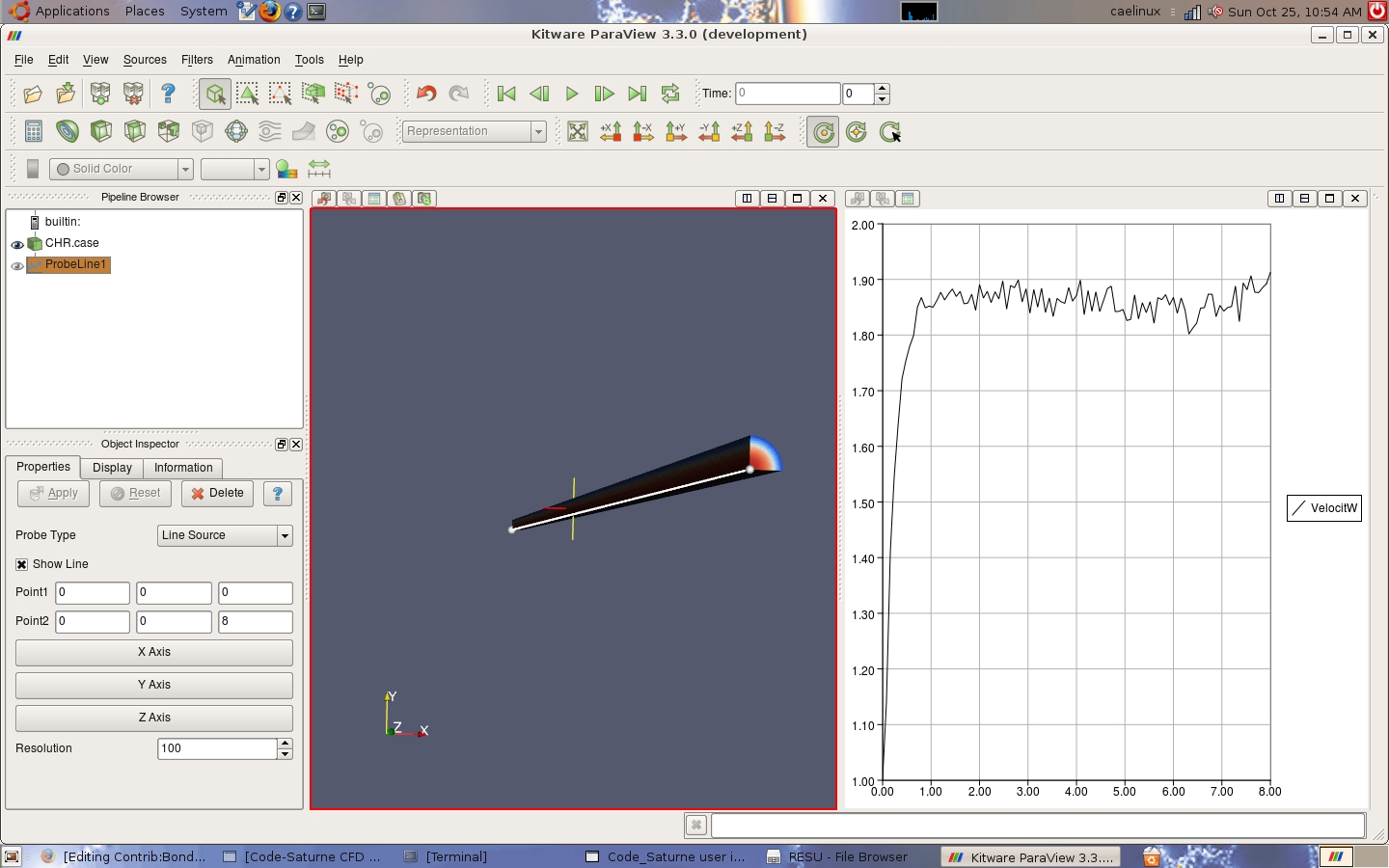This screenshot has height=868, width=1389.
Task: Click the Undo arrow icon
Action: coord(426,94)
